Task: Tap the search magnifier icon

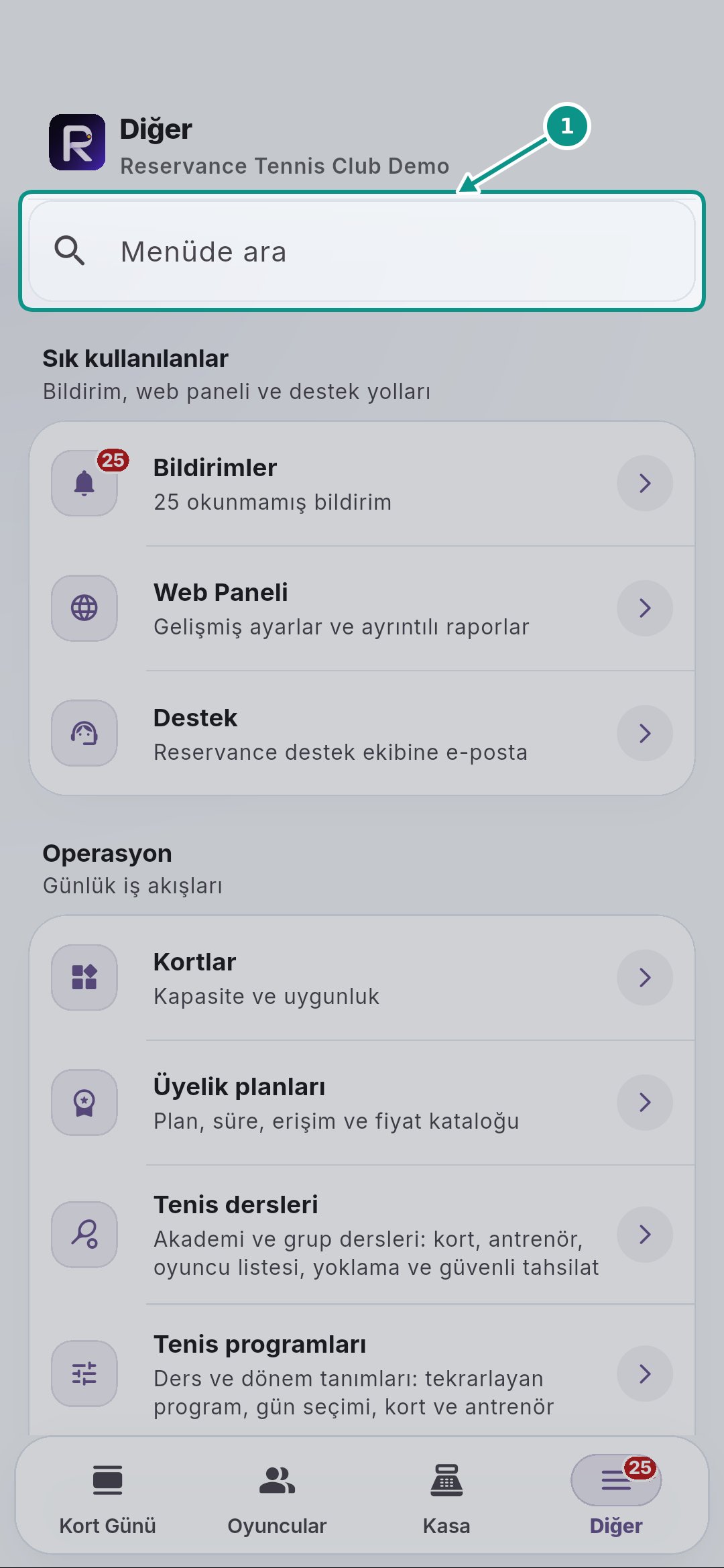Action: click(x=70, y=251)
